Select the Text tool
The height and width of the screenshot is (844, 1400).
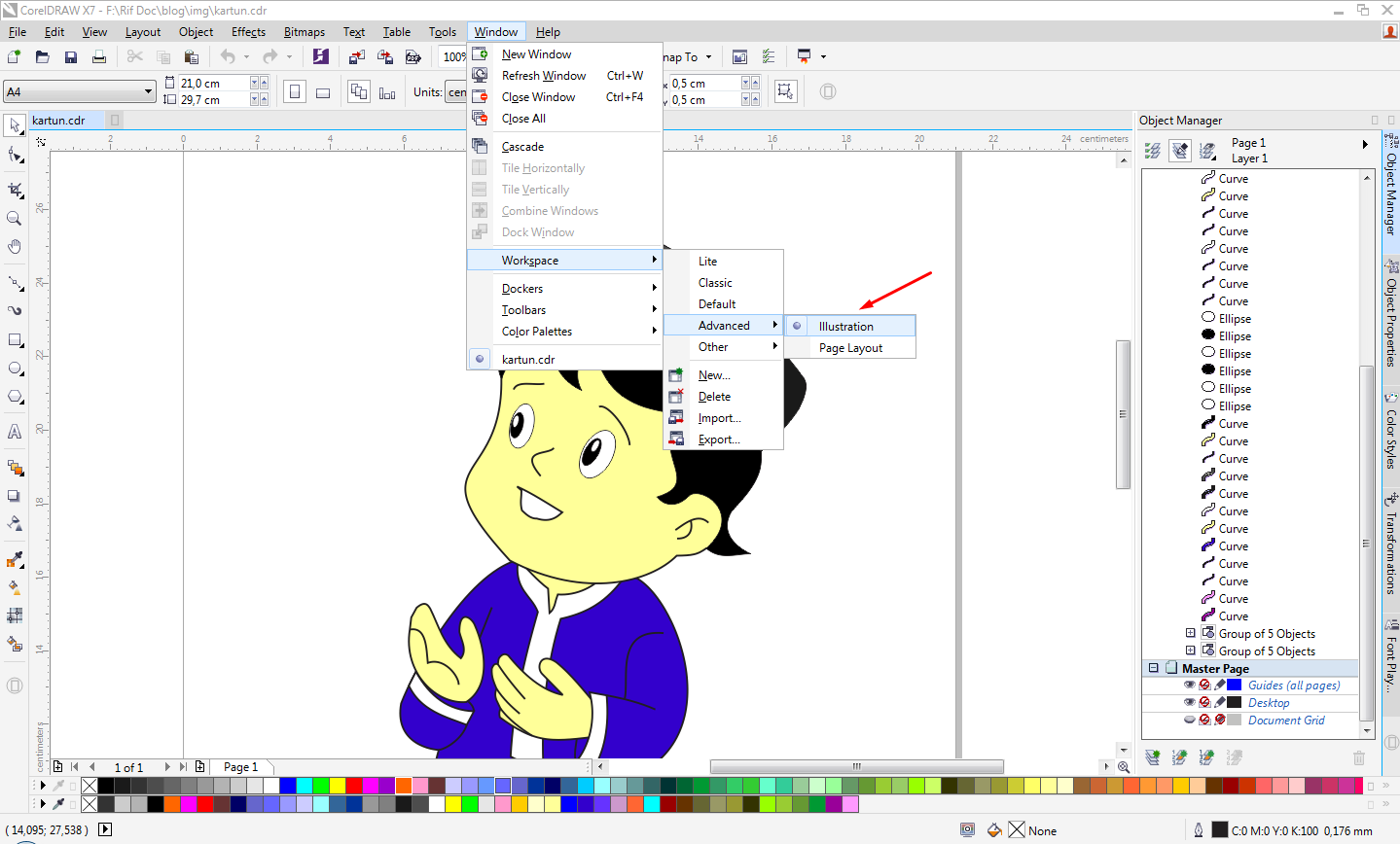14,432
